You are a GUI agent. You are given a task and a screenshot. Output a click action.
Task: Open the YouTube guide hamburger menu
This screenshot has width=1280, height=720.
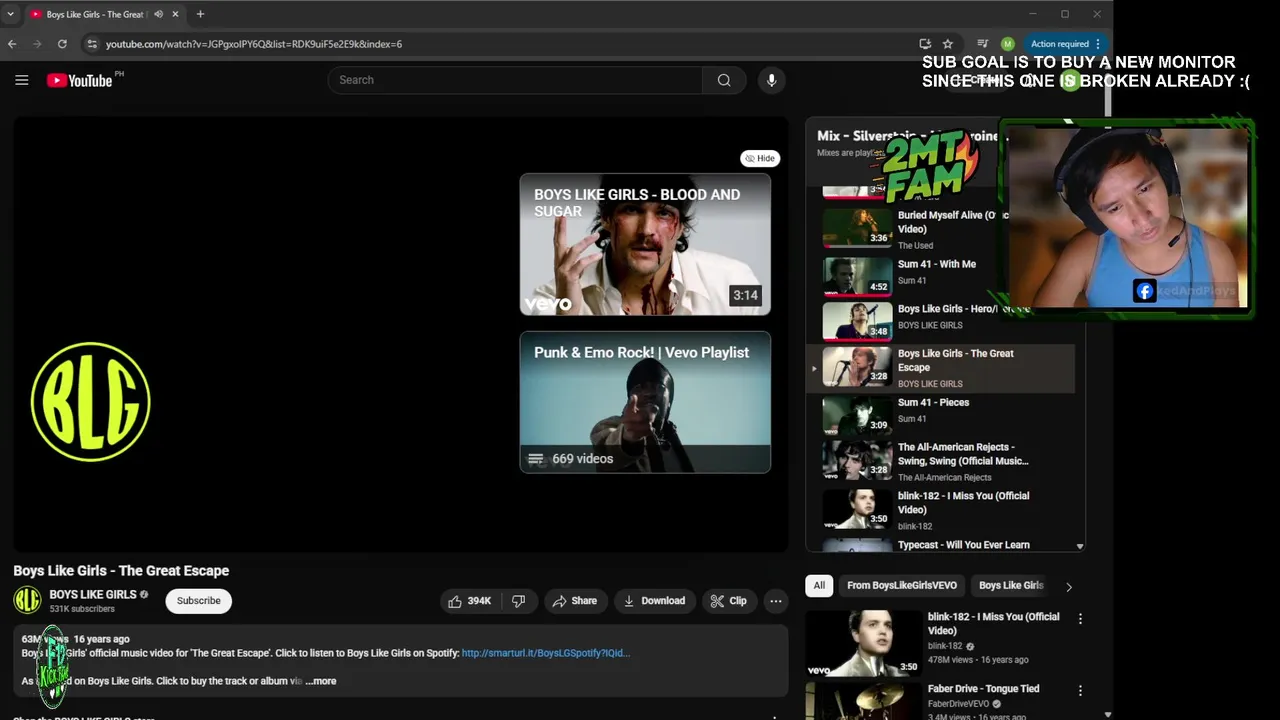21,80
